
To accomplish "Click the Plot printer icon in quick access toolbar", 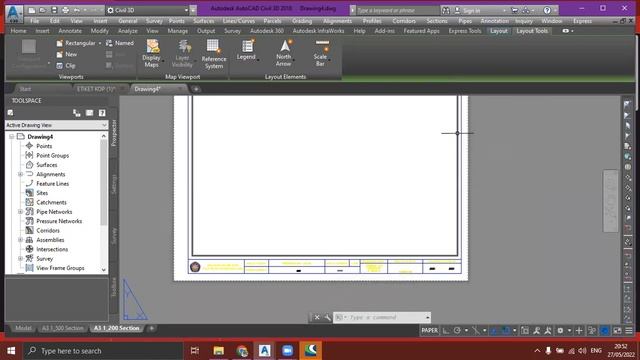I will pos(65,10).
